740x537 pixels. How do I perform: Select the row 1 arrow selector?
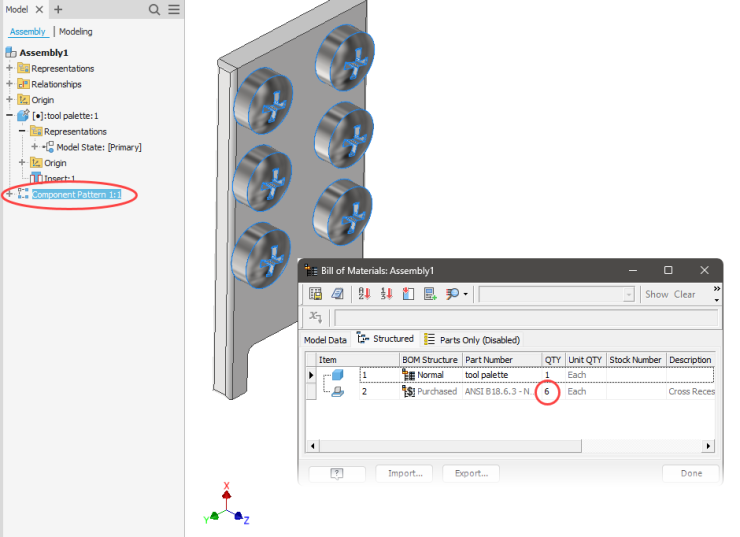(x=311, y=375)
